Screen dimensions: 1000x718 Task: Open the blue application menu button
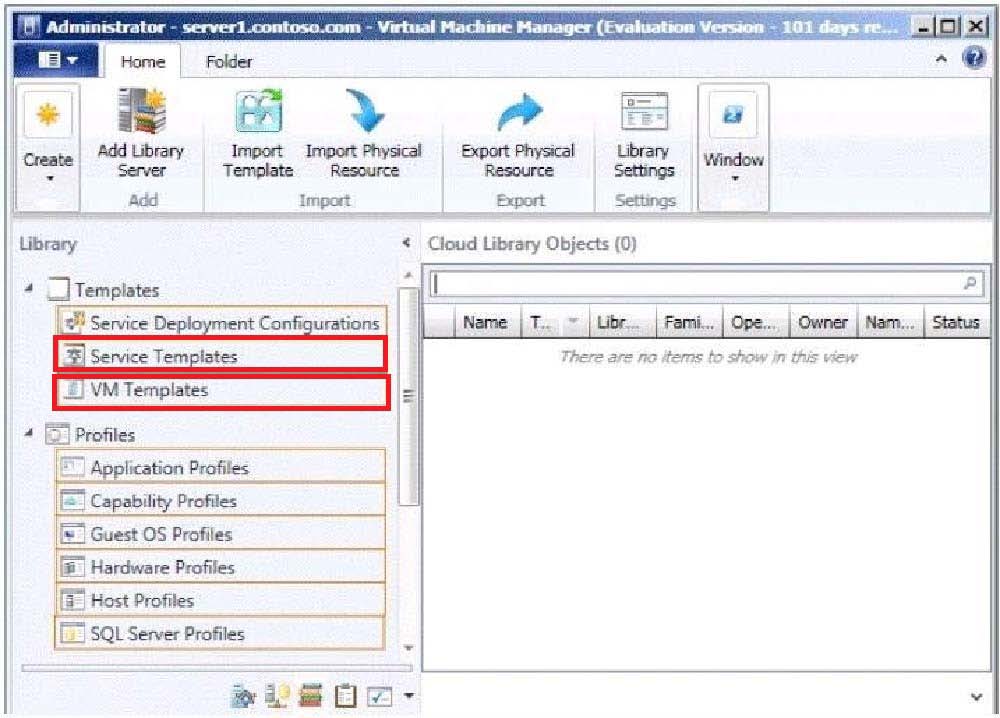click(55, 60)
